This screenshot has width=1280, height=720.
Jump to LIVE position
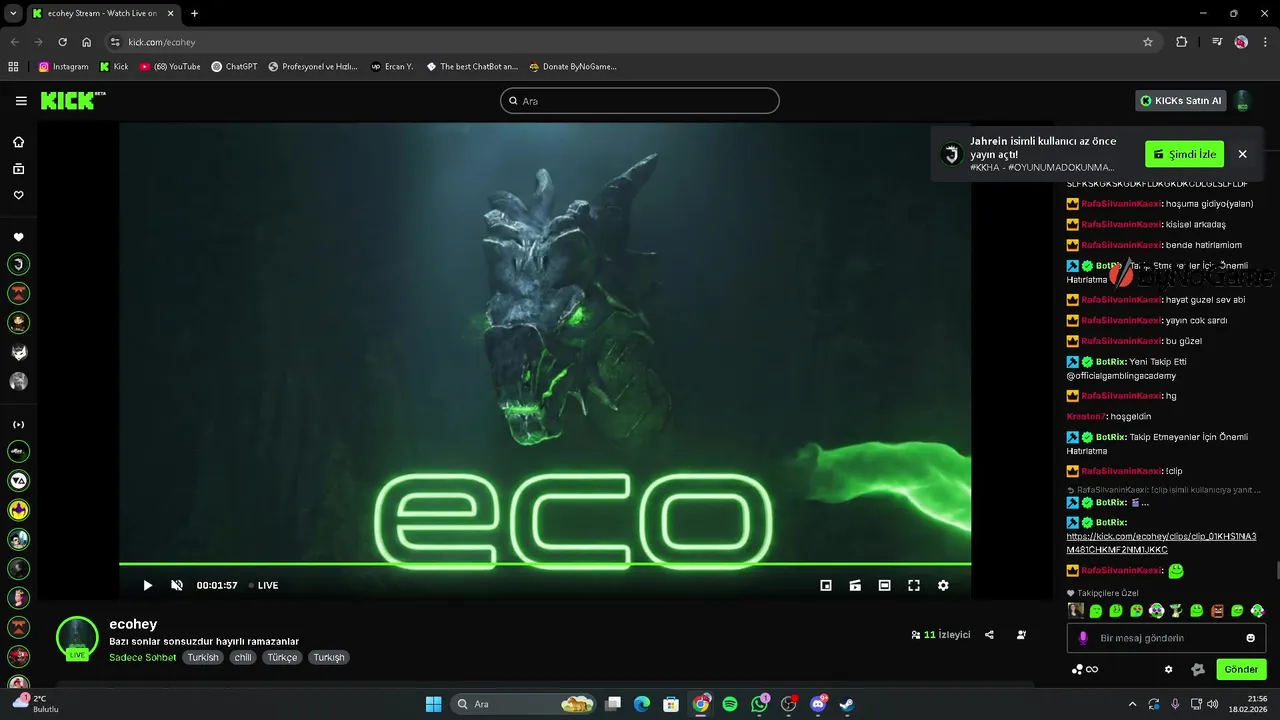263,585
